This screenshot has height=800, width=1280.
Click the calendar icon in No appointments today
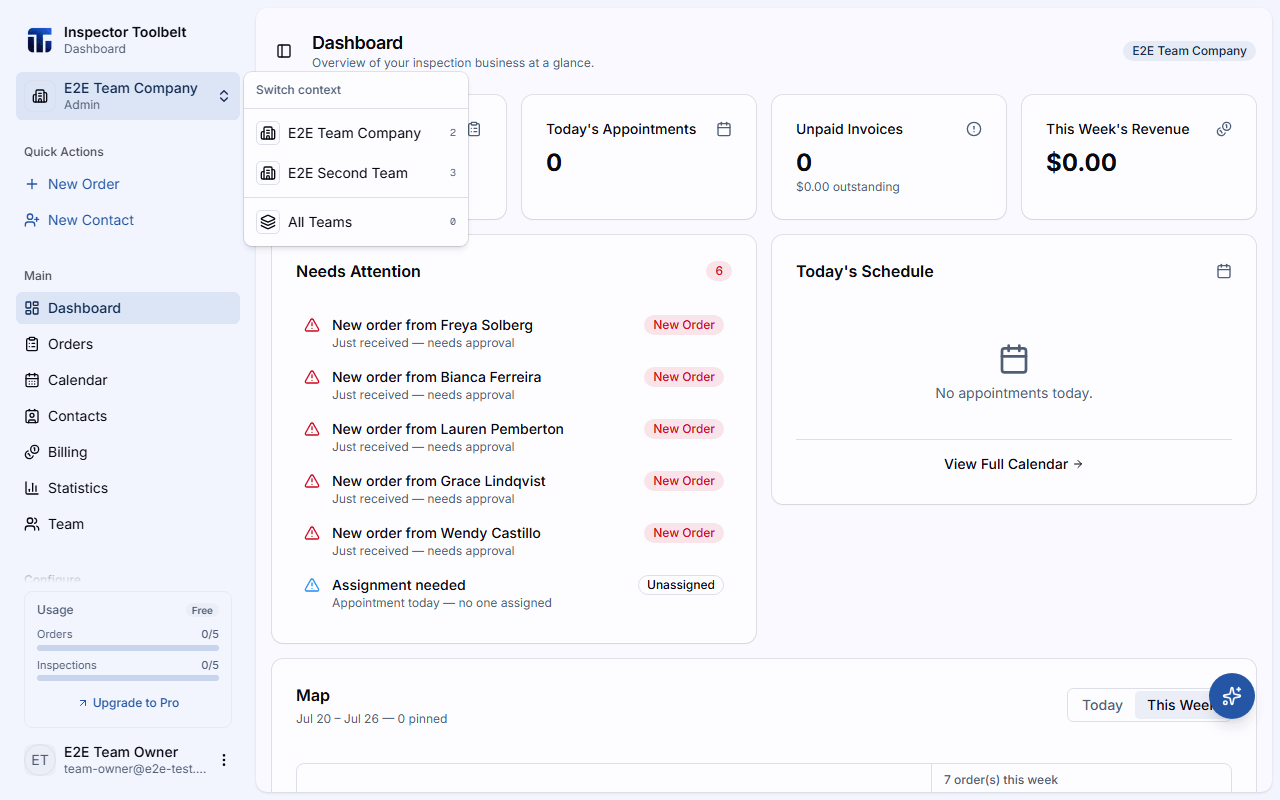click(1014, 359)
